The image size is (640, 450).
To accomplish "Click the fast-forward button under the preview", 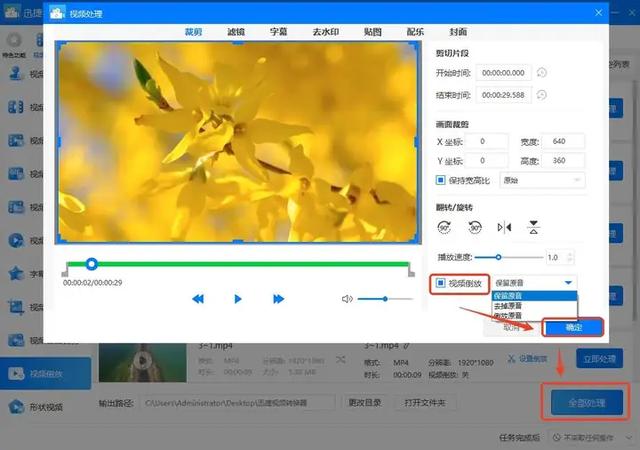I will [278, 299].
